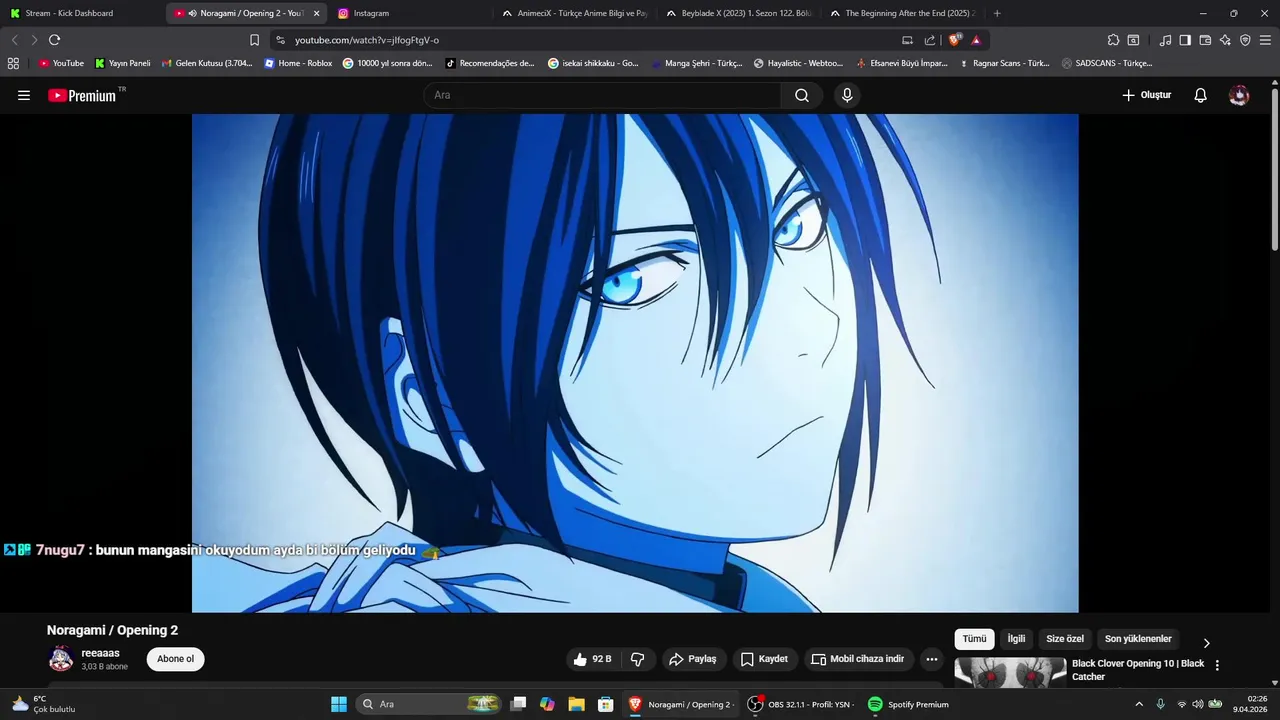
Task: Switch to Stream - Kick Dashboard tab
Action: coord(82,13)
